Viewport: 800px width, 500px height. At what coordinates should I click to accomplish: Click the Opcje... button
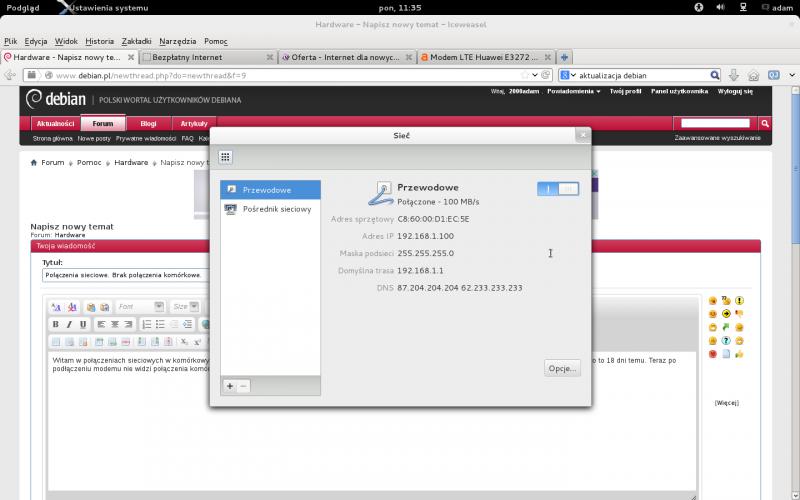562,368
